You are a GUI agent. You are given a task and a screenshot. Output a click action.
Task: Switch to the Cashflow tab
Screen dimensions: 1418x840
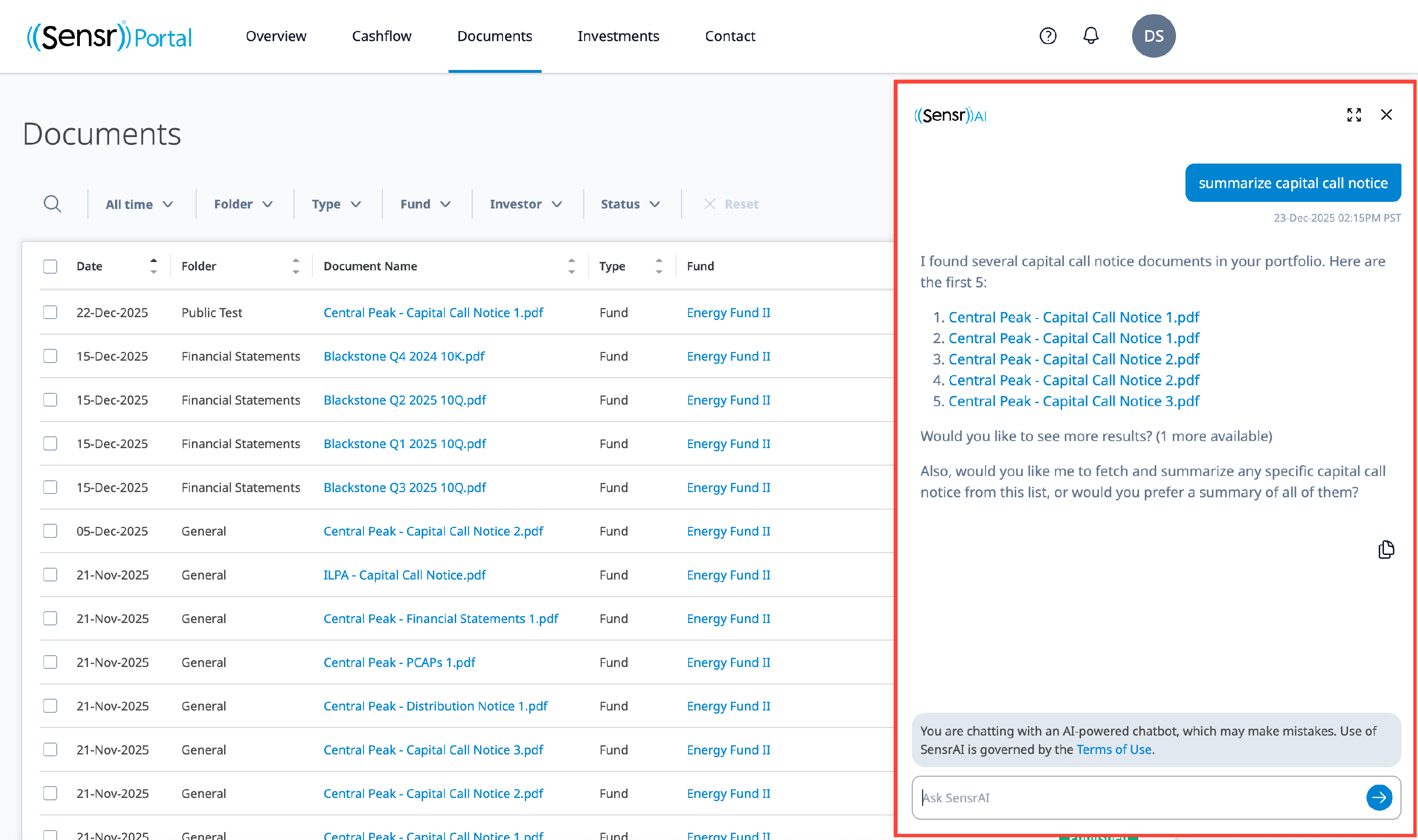point(381,36)
